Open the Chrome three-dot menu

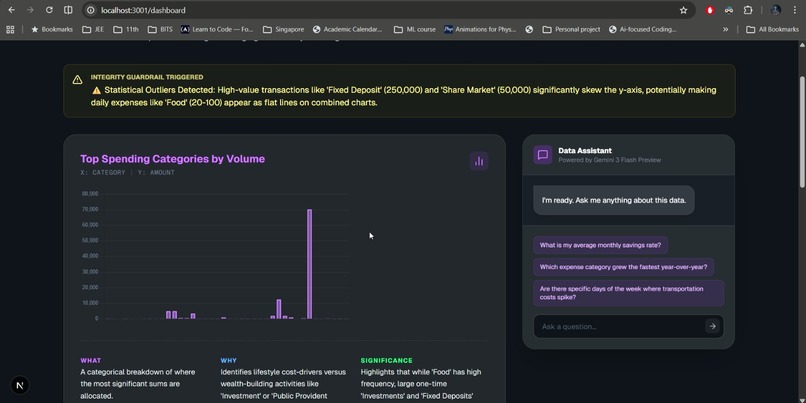795,10
